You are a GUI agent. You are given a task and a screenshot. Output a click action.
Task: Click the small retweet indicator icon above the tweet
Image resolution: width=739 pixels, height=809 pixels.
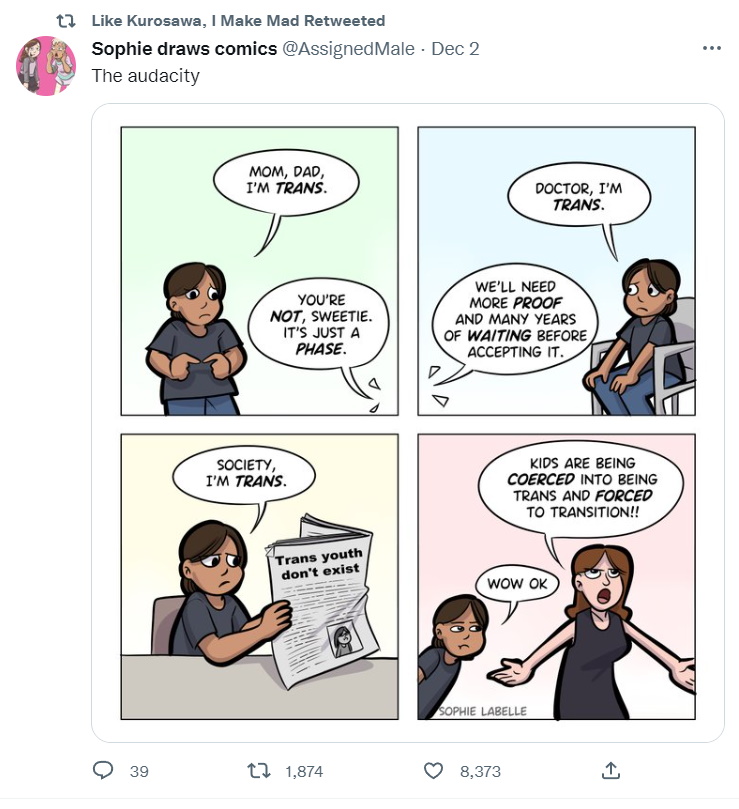67,21
